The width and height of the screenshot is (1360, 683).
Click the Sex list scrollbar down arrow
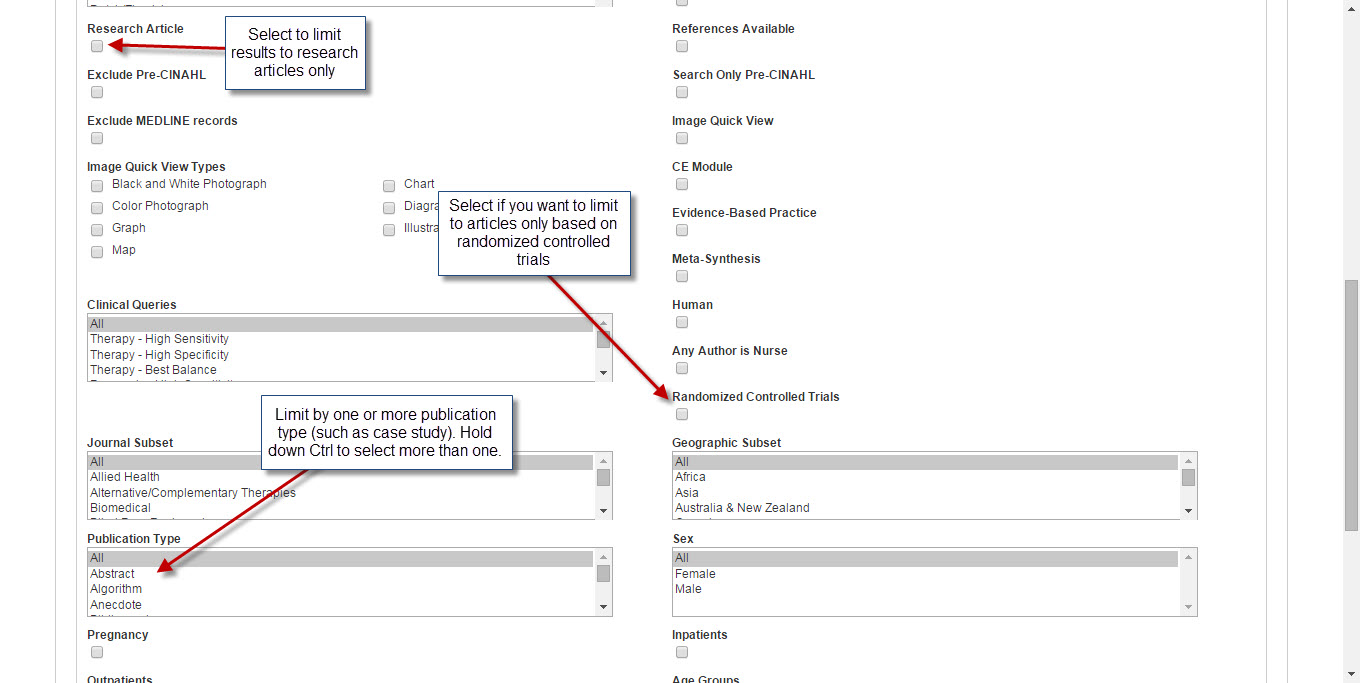click(1188, 607)
